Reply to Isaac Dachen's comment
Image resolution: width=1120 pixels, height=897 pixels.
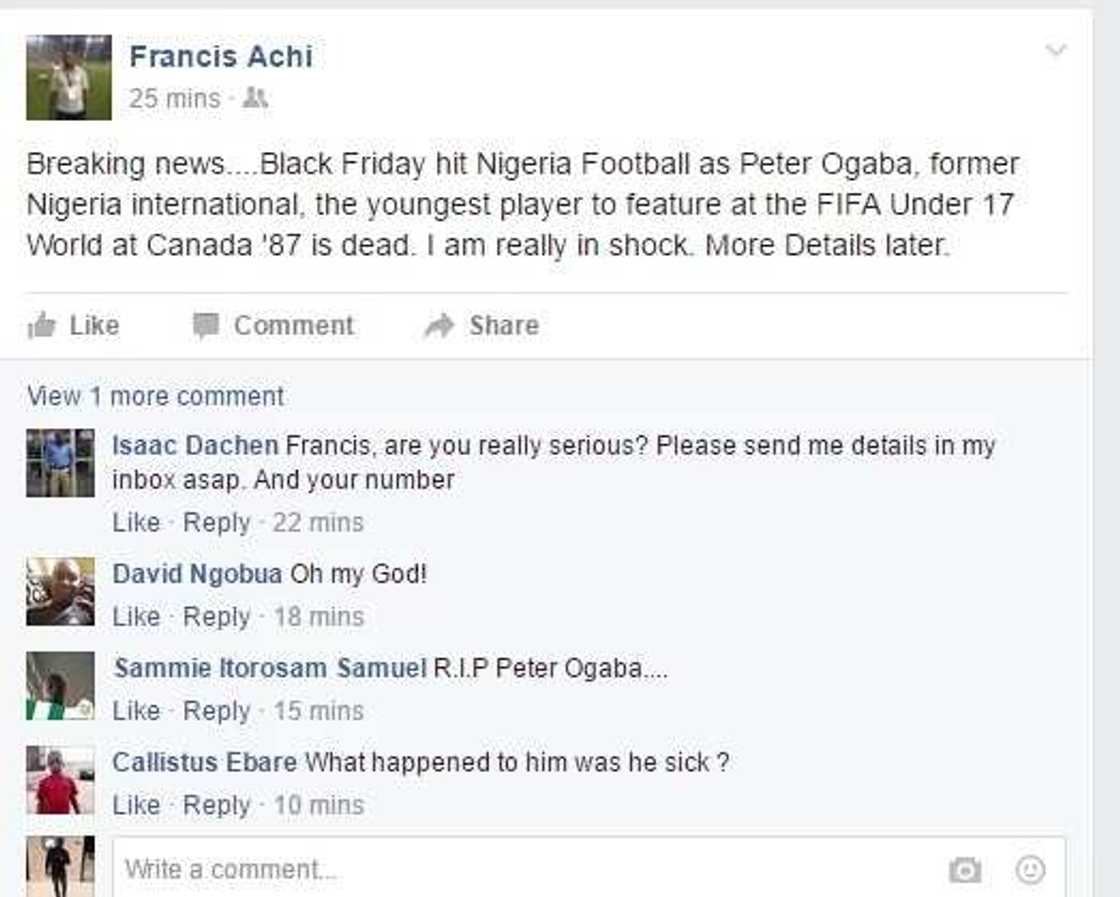tap(217, 522)
